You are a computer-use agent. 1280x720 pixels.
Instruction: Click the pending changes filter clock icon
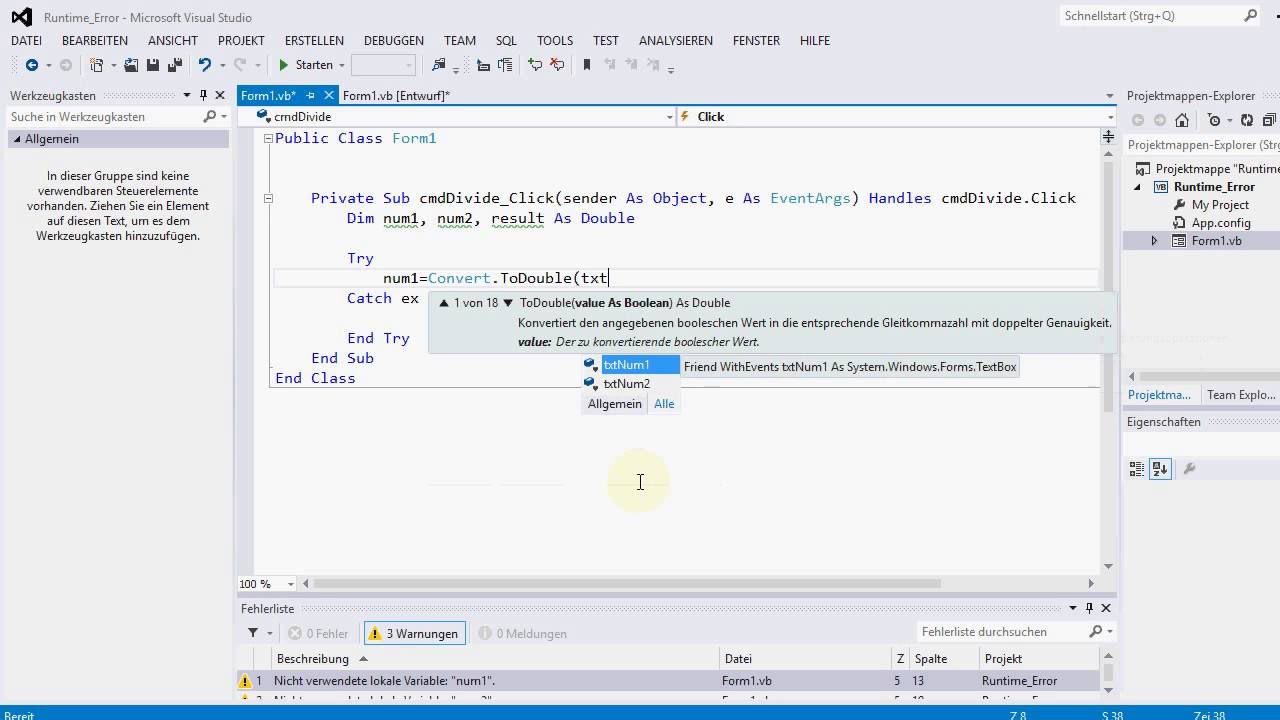point(1214,120)
